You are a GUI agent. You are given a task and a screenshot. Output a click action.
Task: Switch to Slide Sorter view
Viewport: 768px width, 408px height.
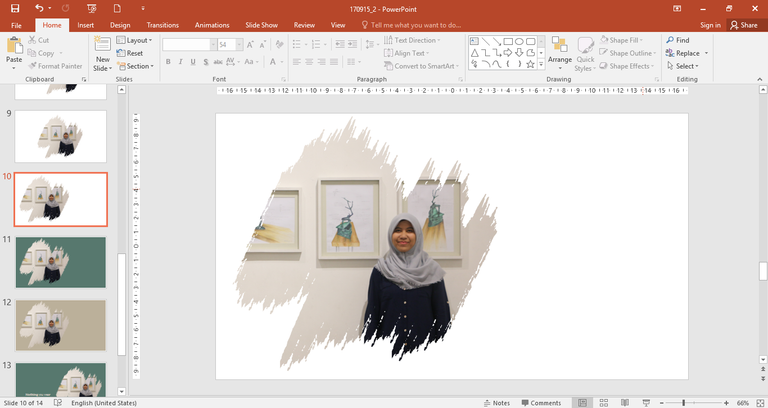point(604,403)
